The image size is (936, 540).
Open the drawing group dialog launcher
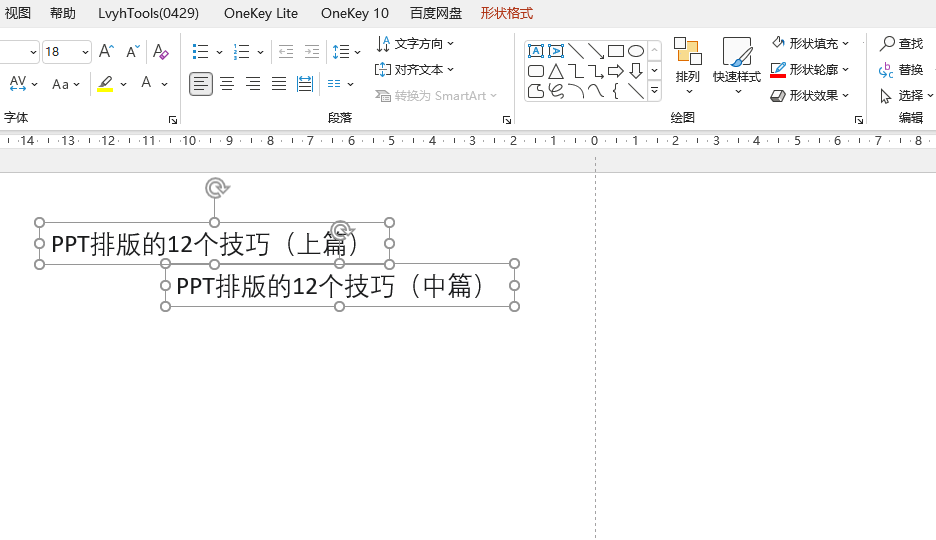(859, 120)
